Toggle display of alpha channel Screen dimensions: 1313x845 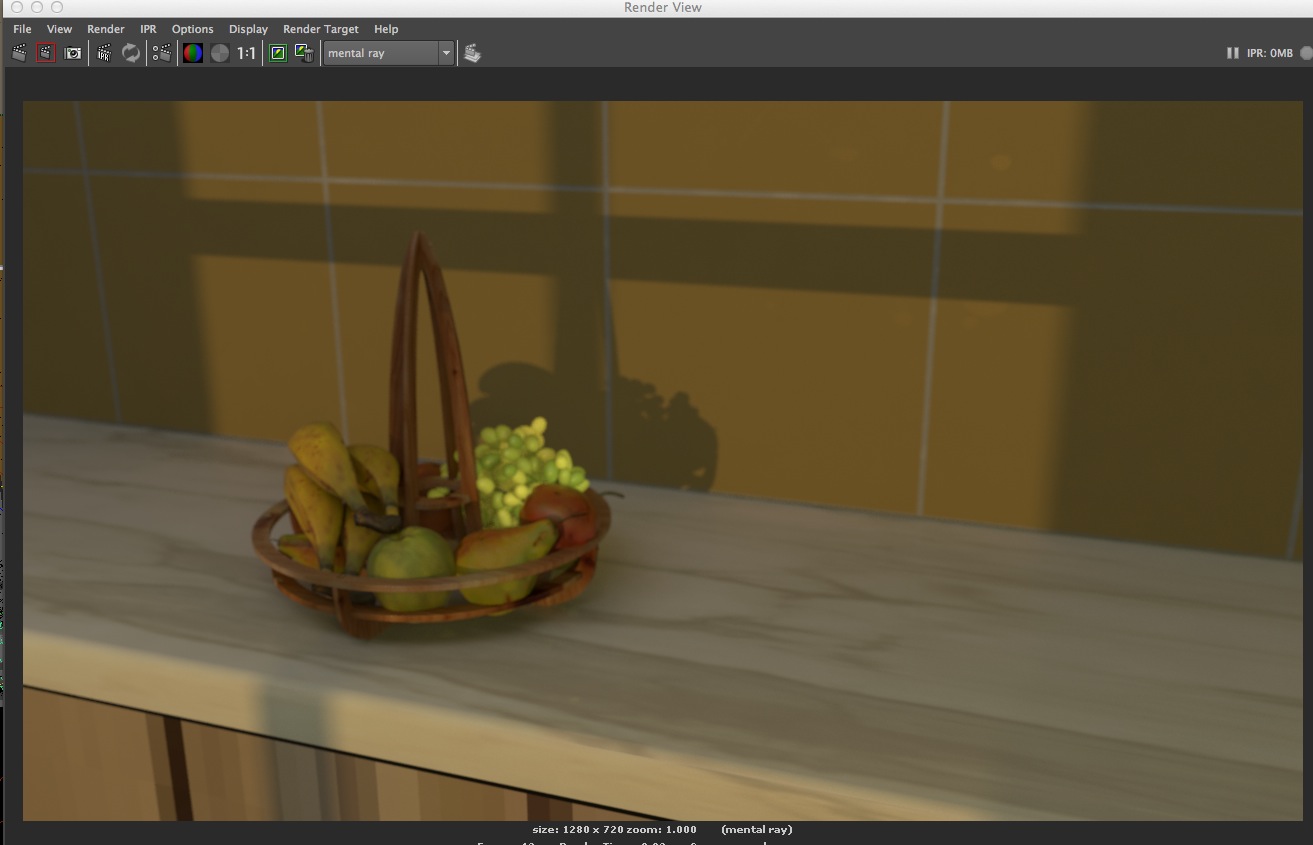pos(219,53)
